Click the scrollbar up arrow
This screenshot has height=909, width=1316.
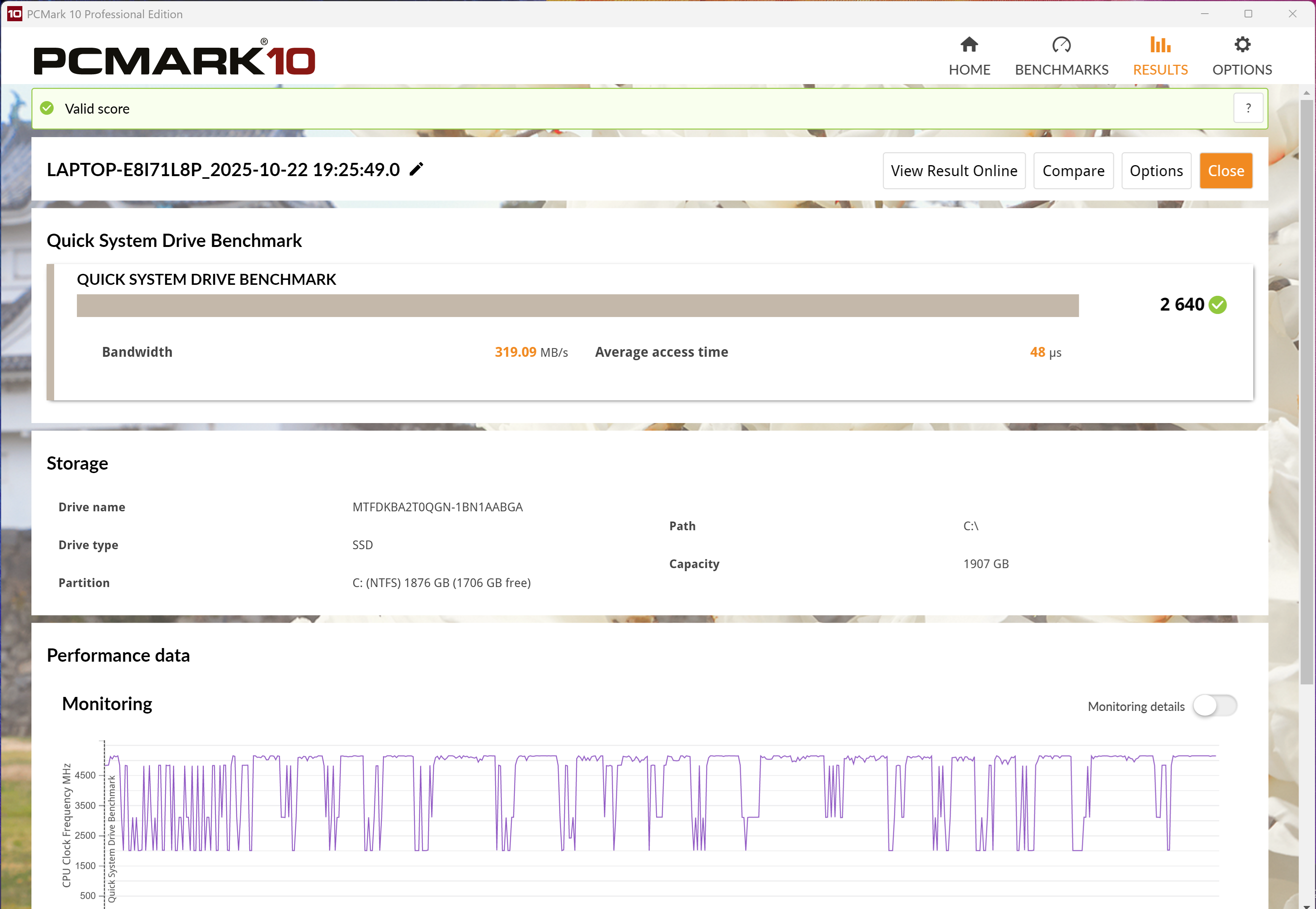(x=1306, y=92)
